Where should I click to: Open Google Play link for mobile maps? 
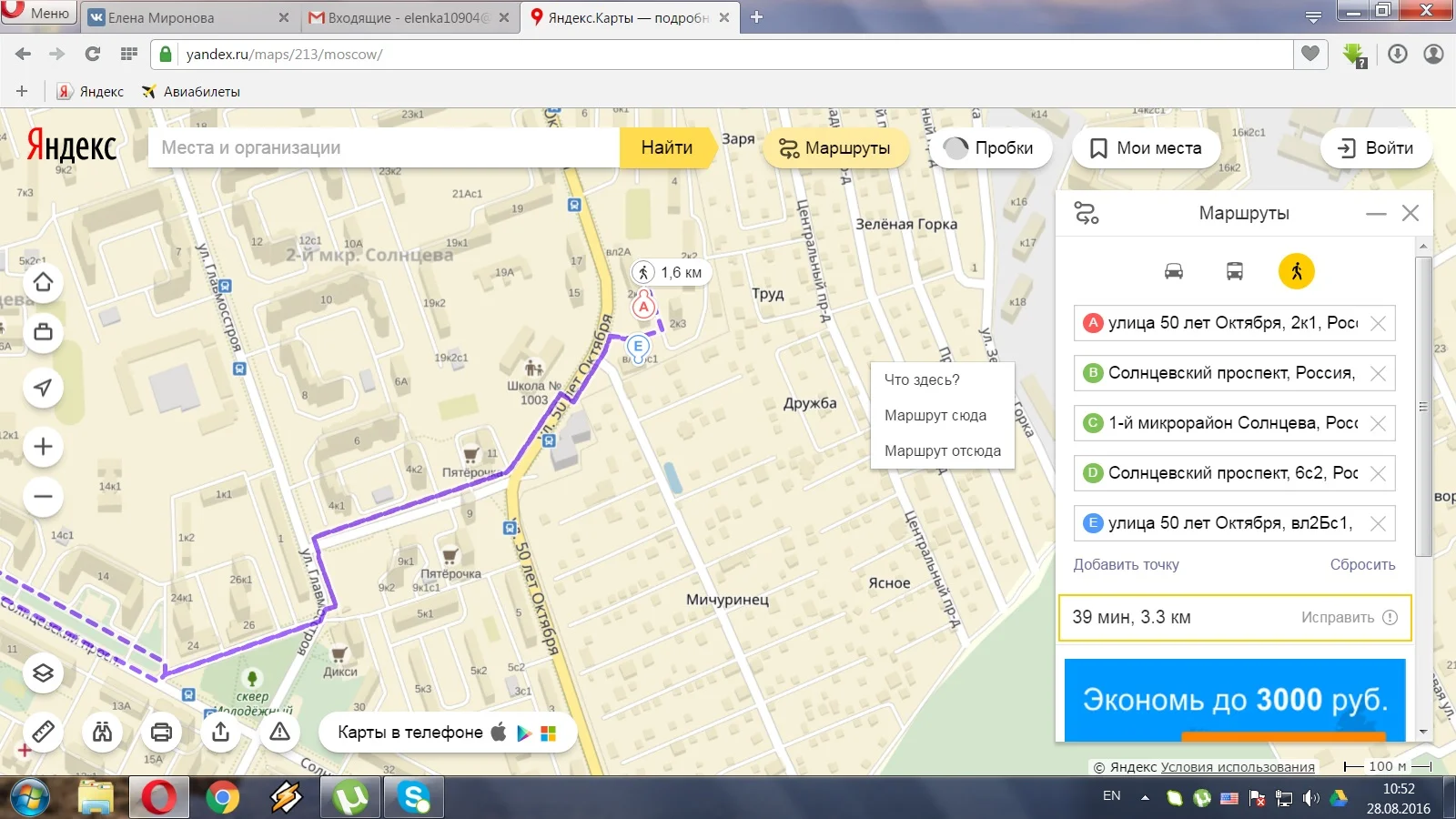pos(523,733)
